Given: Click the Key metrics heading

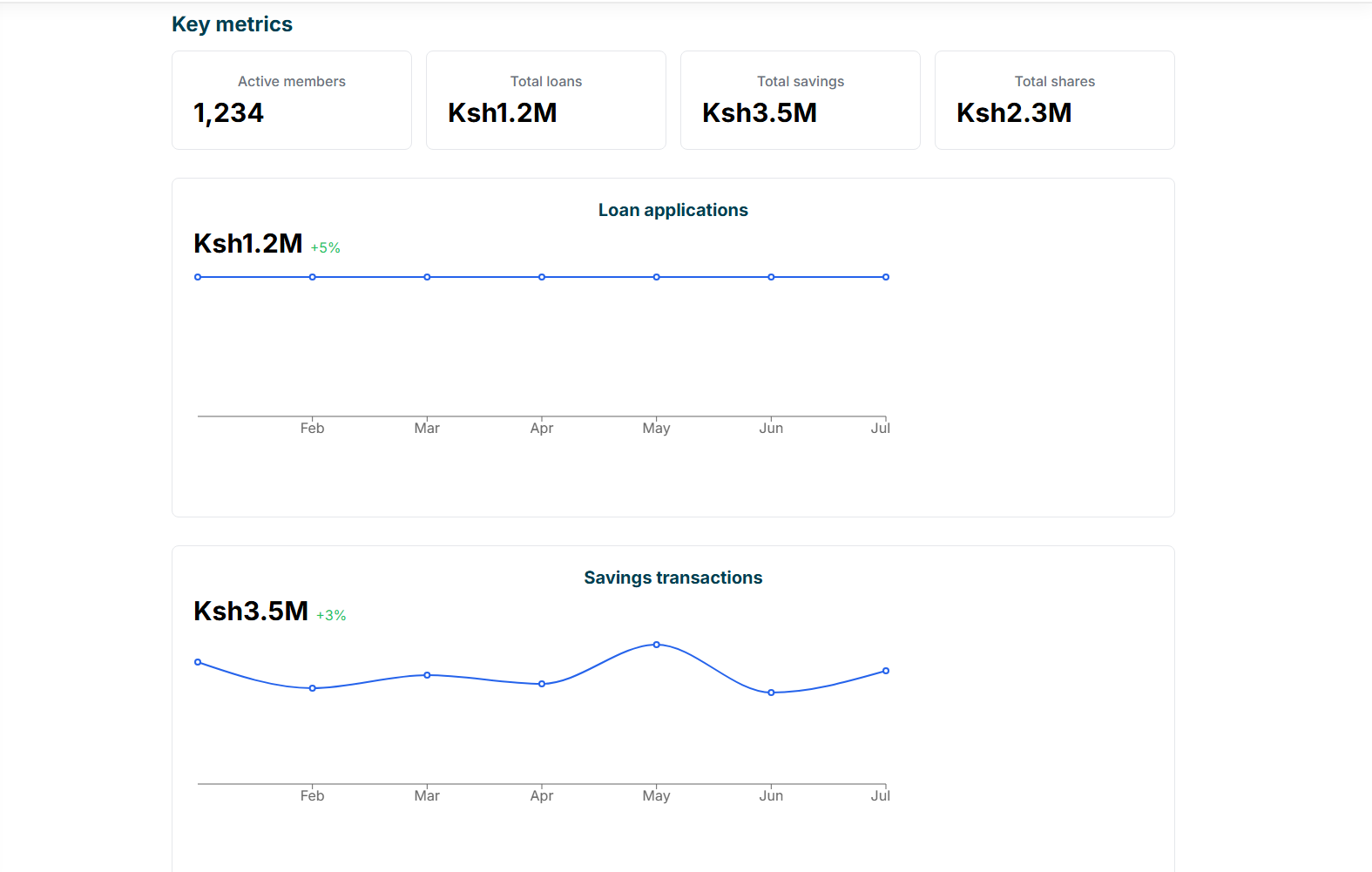Looking at the screenshot, I should pyautogui.click(x=232, y=24).
